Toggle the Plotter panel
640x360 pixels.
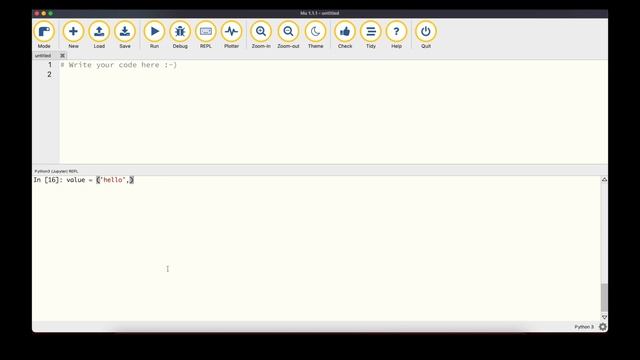click(x=231, y=35)
